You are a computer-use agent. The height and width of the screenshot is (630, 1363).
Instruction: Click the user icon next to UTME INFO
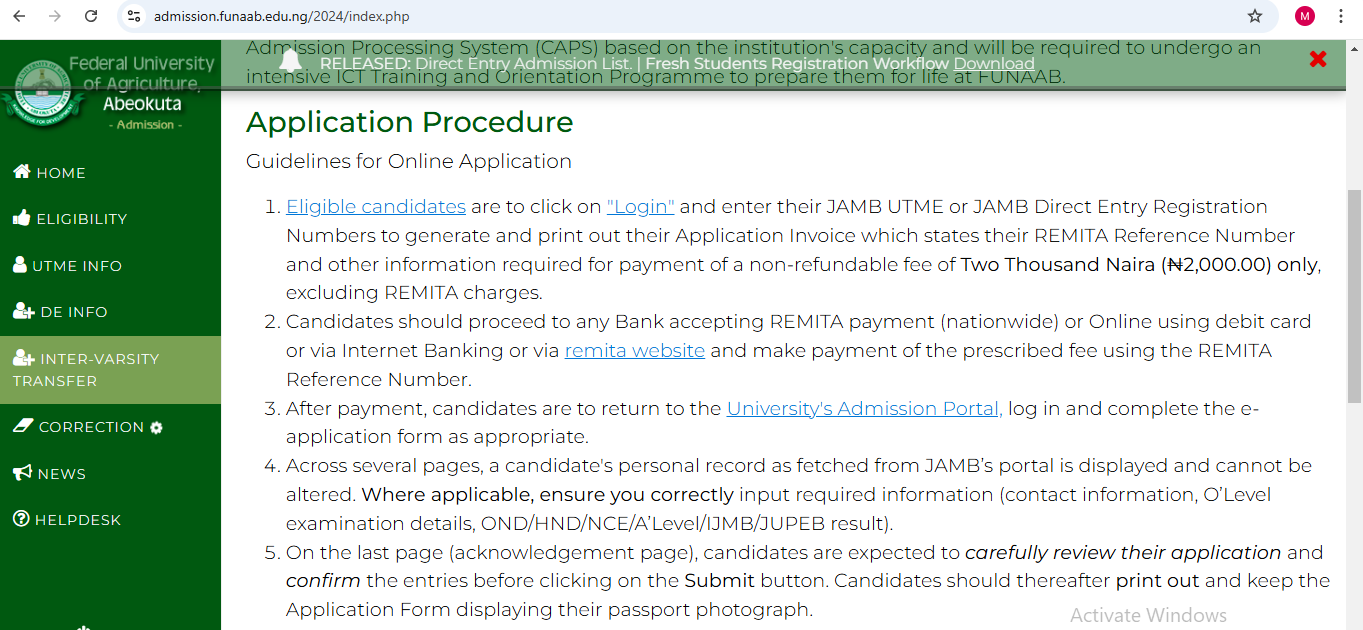click(x=22, y=265)
